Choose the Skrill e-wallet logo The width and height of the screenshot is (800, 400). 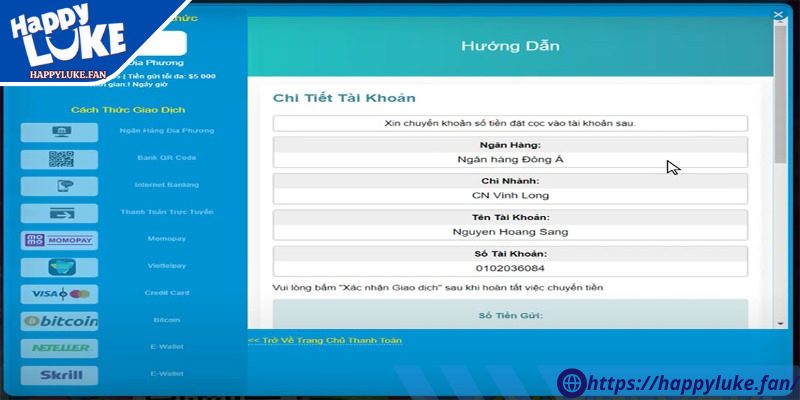pyautogui.click(x=59, y=375)
